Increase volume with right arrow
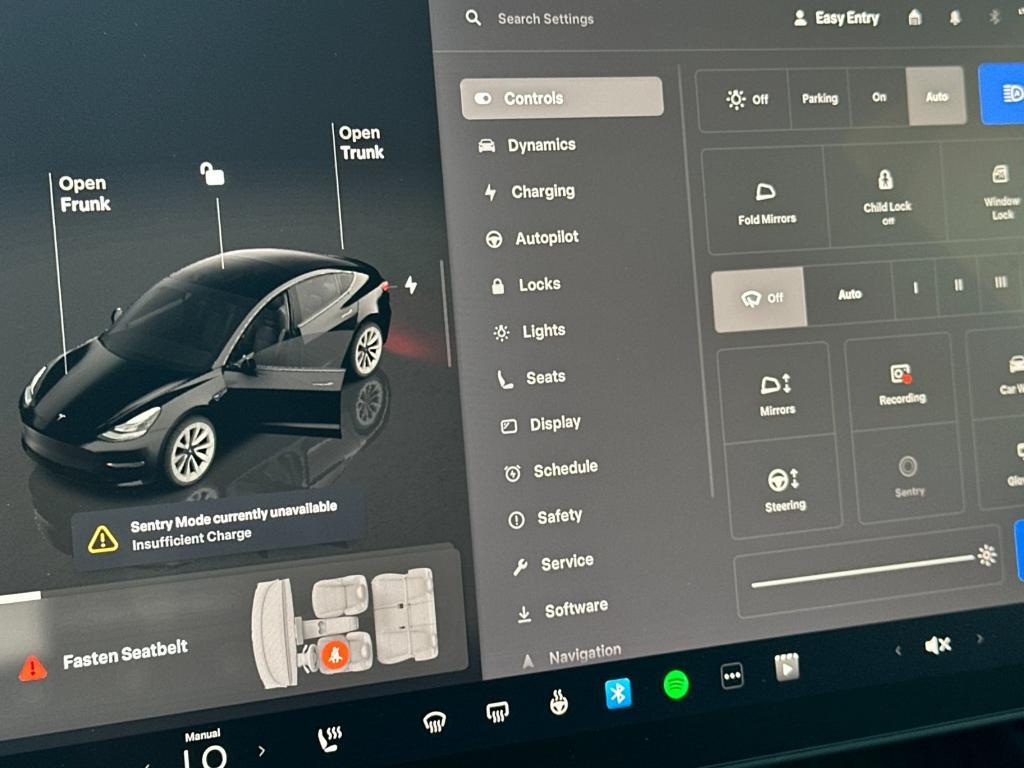 coord(979,639)
